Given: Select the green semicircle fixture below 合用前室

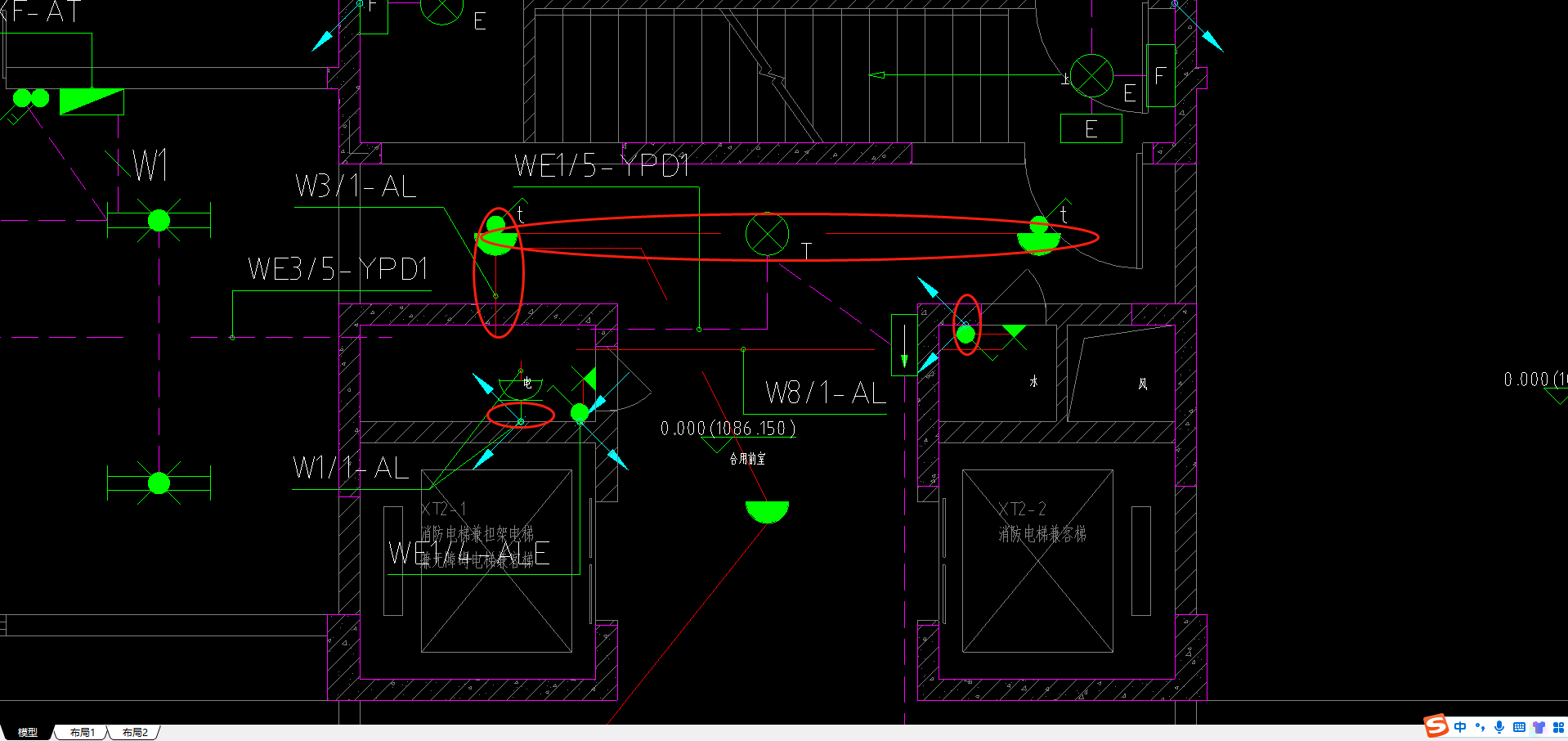Looking at the screenshot, I should [767, 512].
